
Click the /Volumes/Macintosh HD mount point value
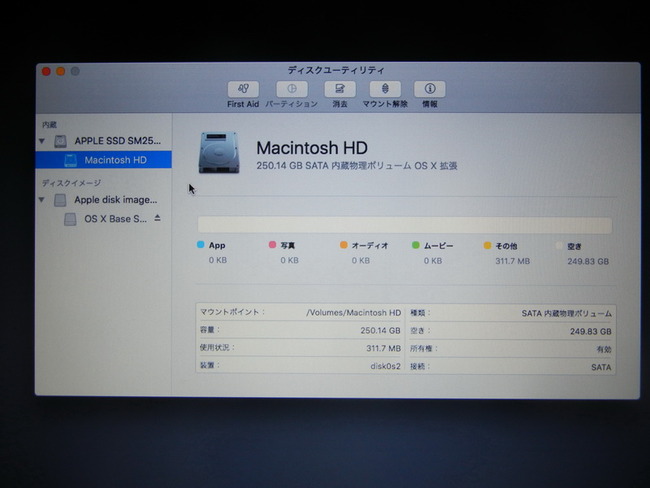354,313
